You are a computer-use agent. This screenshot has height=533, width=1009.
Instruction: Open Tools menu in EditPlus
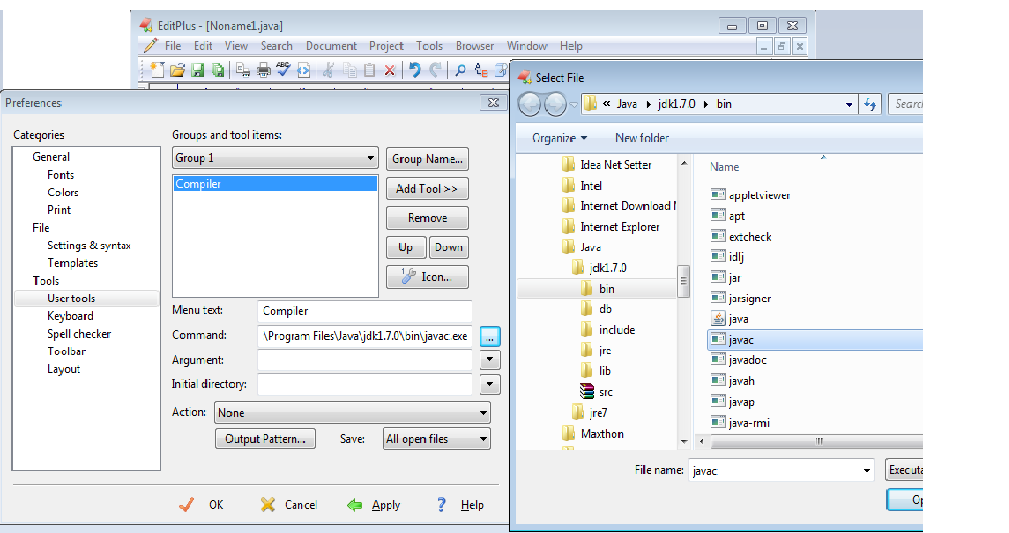coord(429,46)
